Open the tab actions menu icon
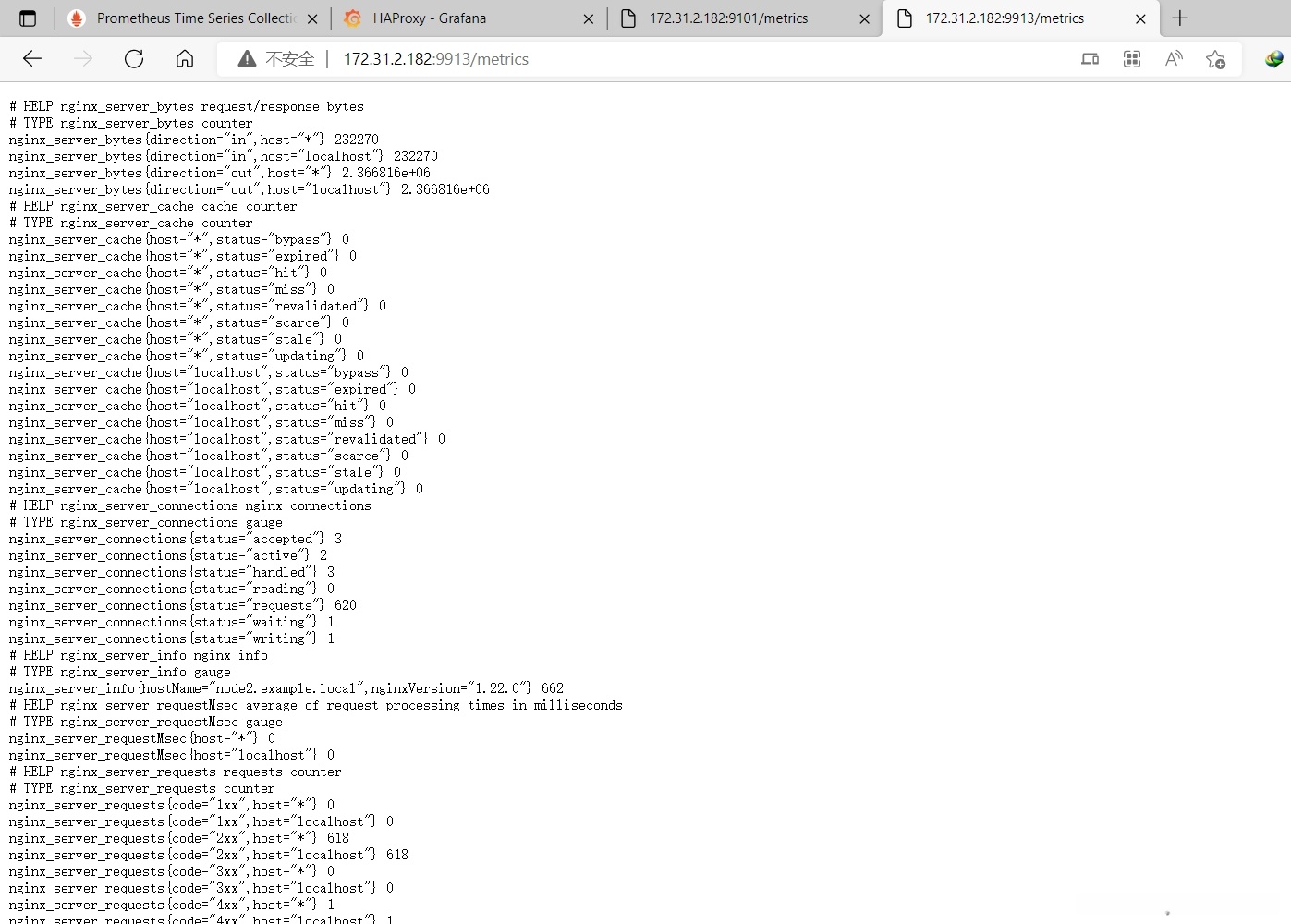The image size is (1291, 924). (x=28, y=18)
